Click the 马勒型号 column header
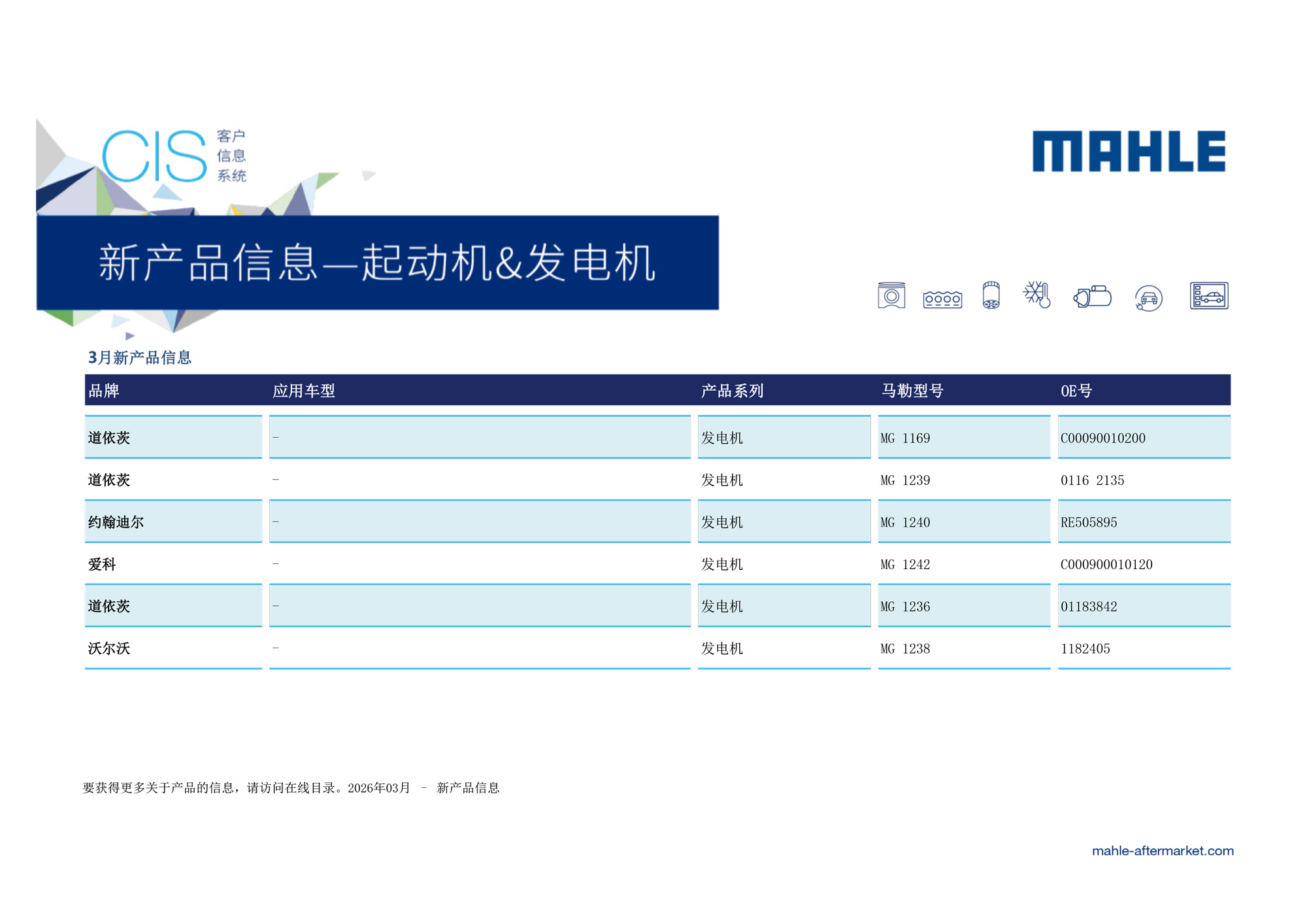This screenshot has height=924, width=1307. 912,391
